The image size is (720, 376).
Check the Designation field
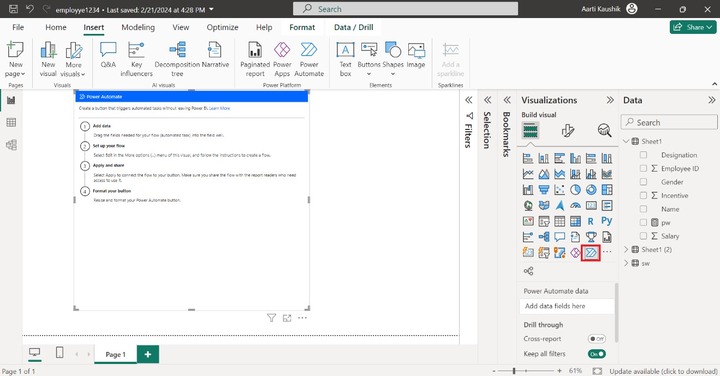[643, 155]
